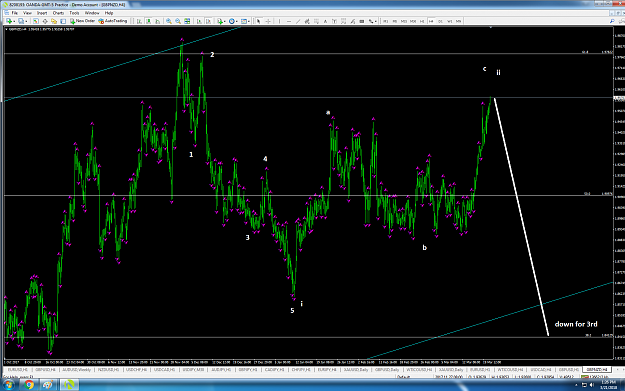The width and height of the screenshot is (625, 391).
Task: Switch to line chart display
Action: click(157, 21)
